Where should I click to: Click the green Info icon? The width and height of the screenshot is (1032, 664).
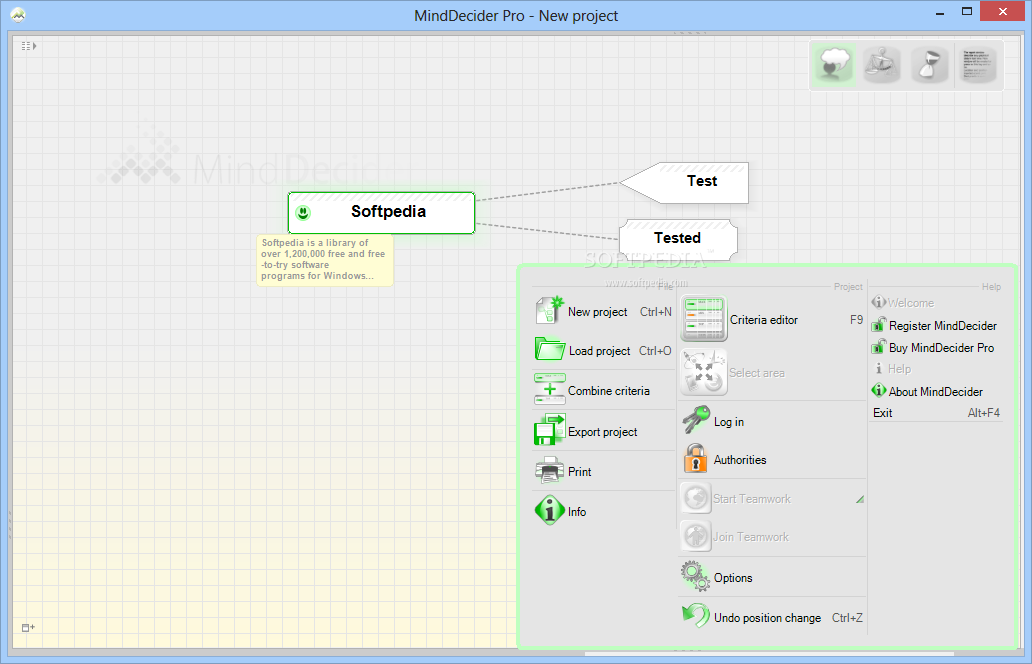click(x=550, y=510)
